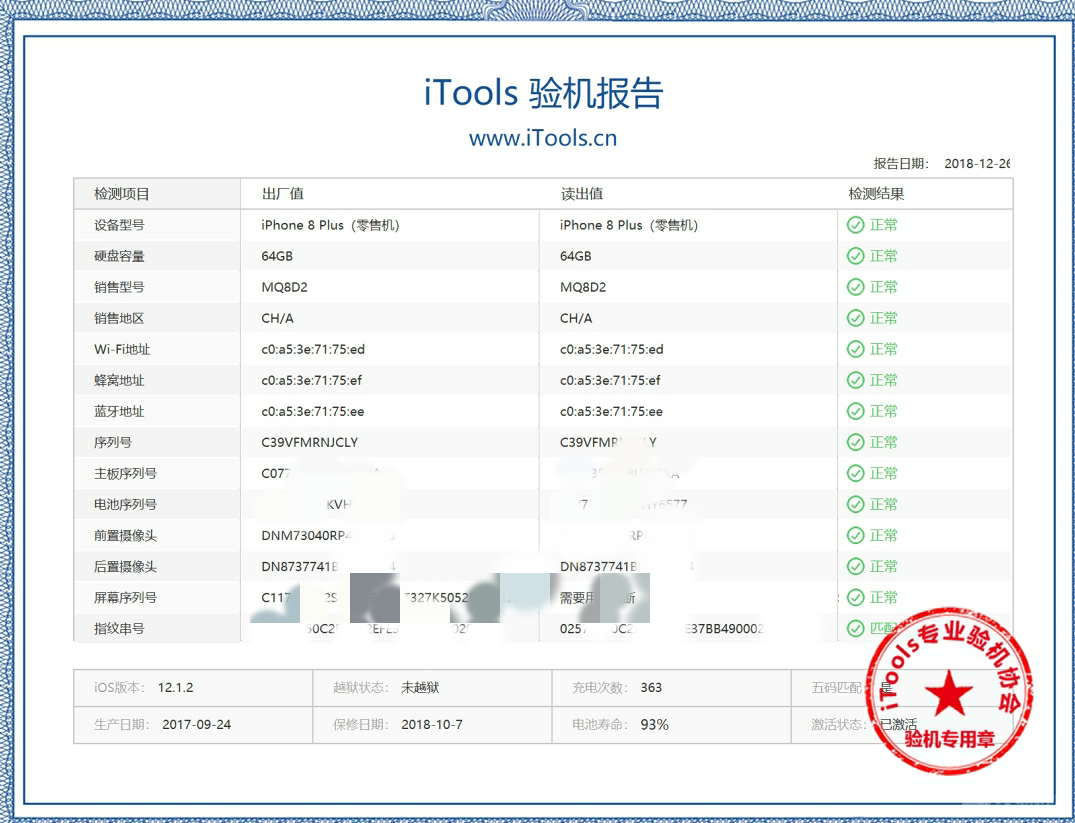This screenshot has width=1075, height=823.
Task: Select the 前置摄像头 row label
Action: 125,535
